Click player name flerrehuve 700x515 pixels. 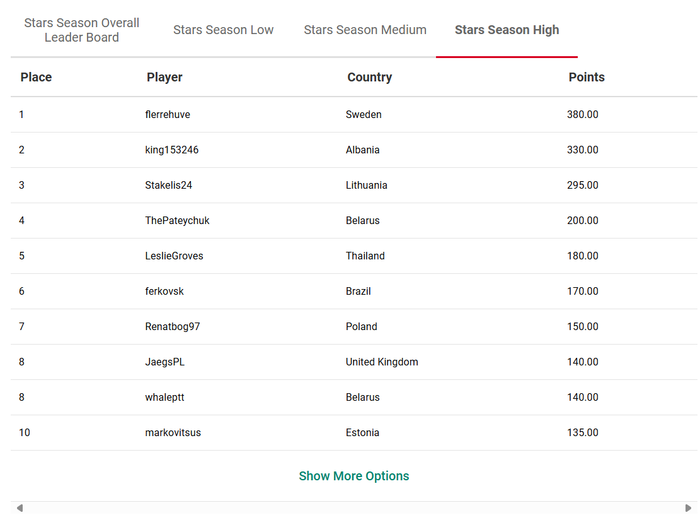(167, 115)
